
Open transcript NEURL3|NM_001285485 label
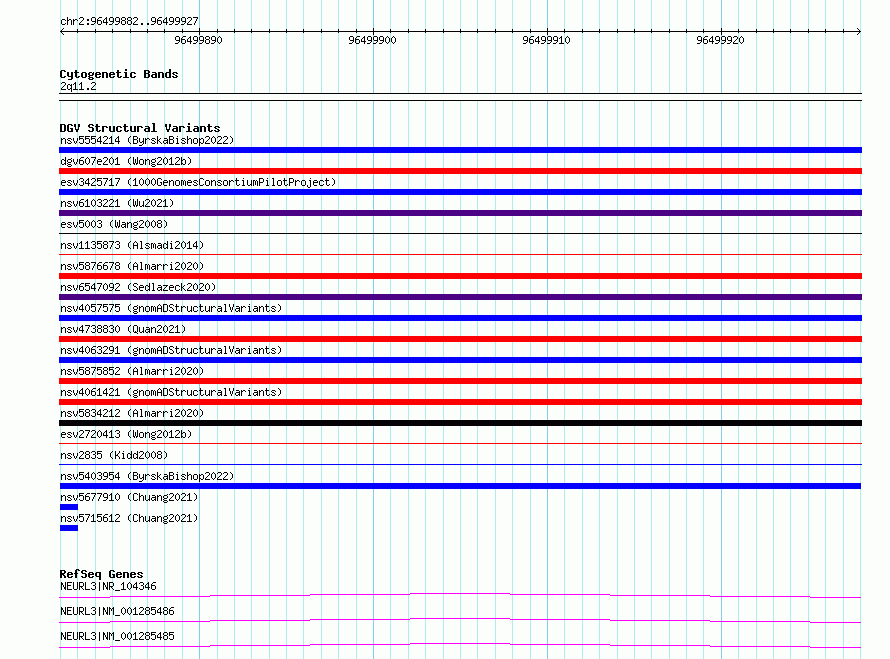click(117, 636)
